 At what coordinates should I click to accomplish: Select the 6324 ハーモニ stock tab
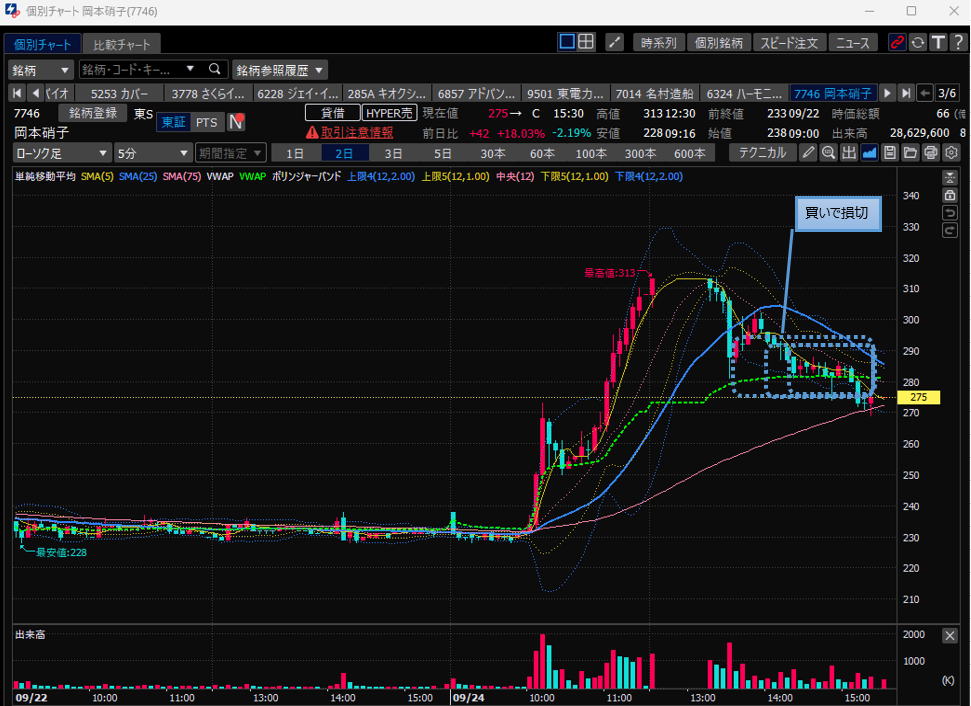(x=744, y=93)
